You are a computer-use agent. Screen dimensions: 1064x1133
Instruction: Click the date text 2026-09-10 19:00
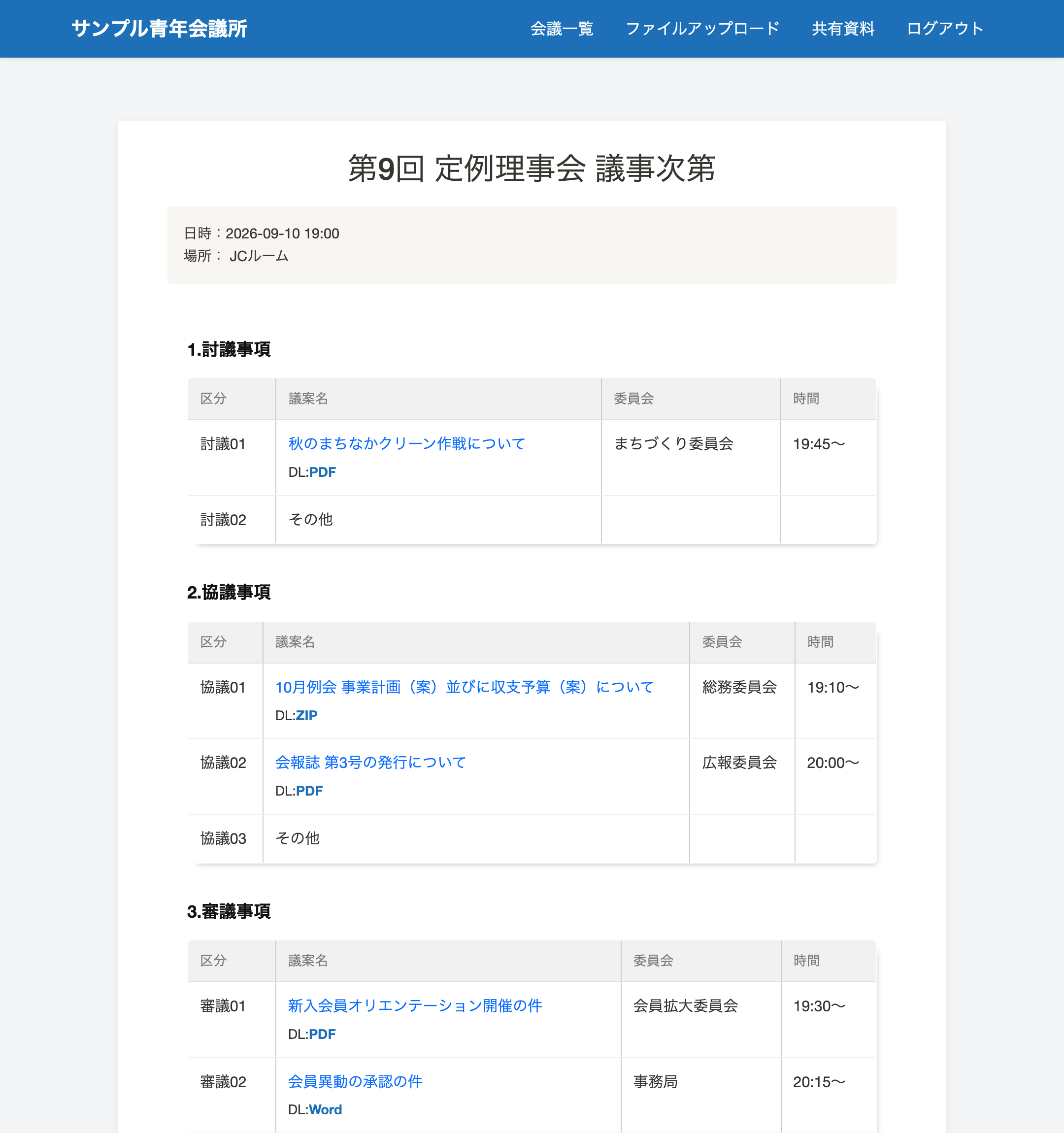282,233
